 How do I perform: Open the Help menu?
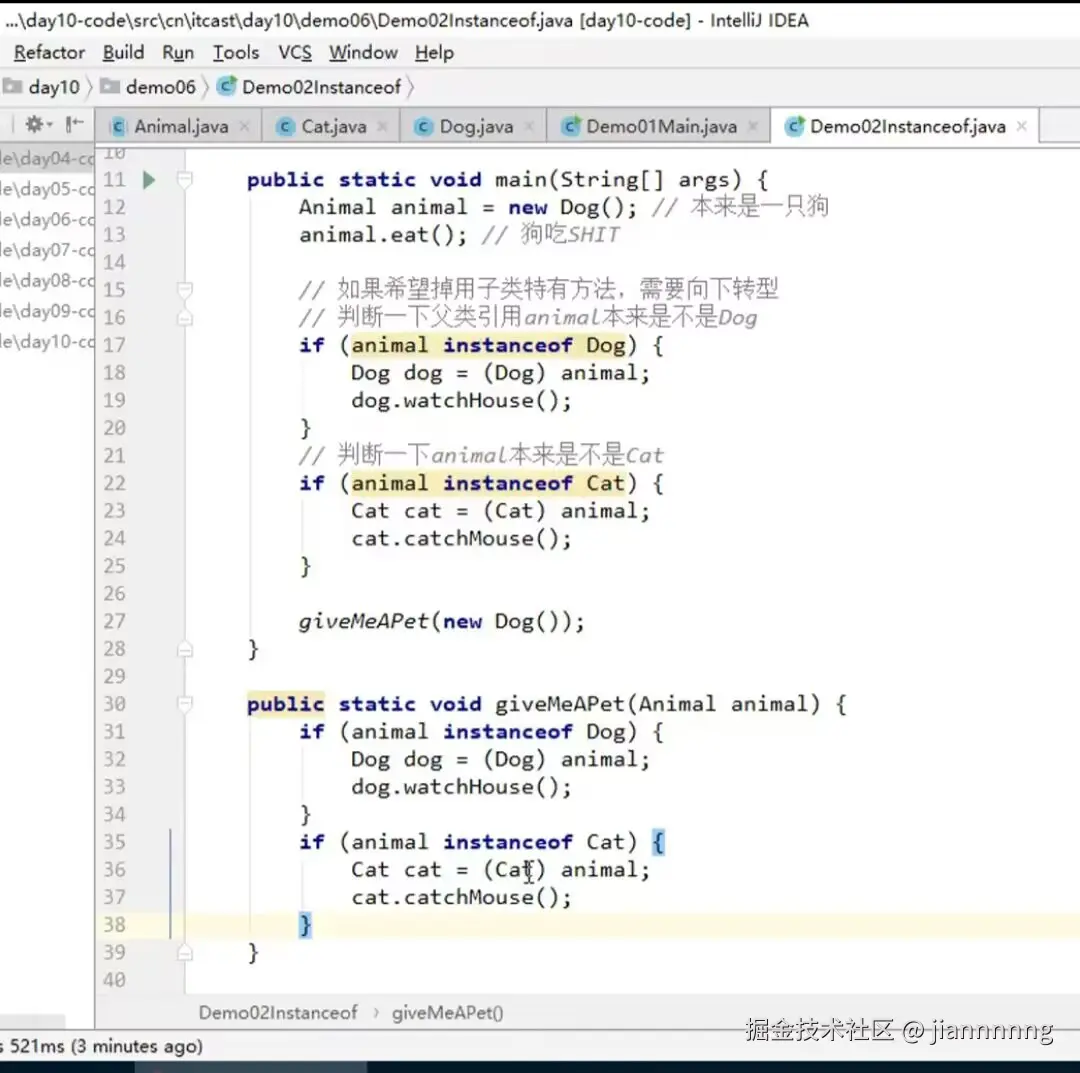tap(434, 52)
